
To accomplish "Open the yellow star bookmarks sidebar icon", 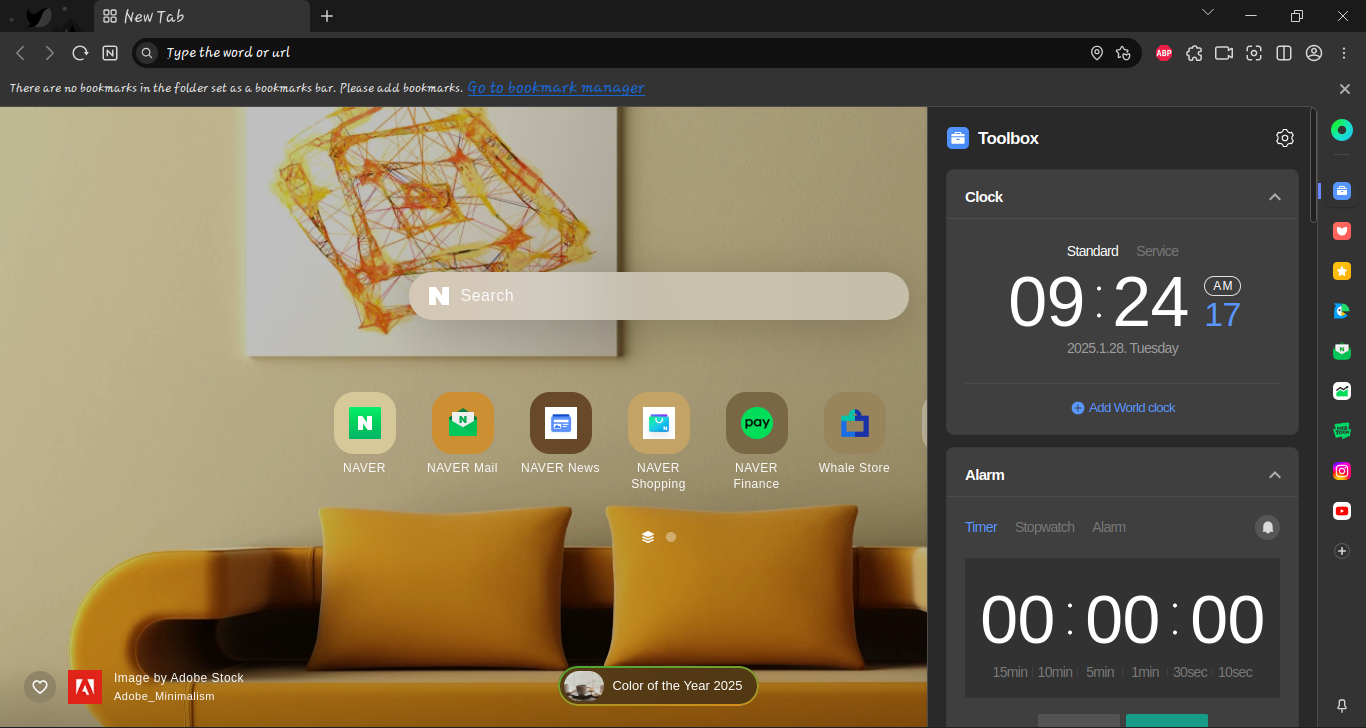I will coord(1342,271).
